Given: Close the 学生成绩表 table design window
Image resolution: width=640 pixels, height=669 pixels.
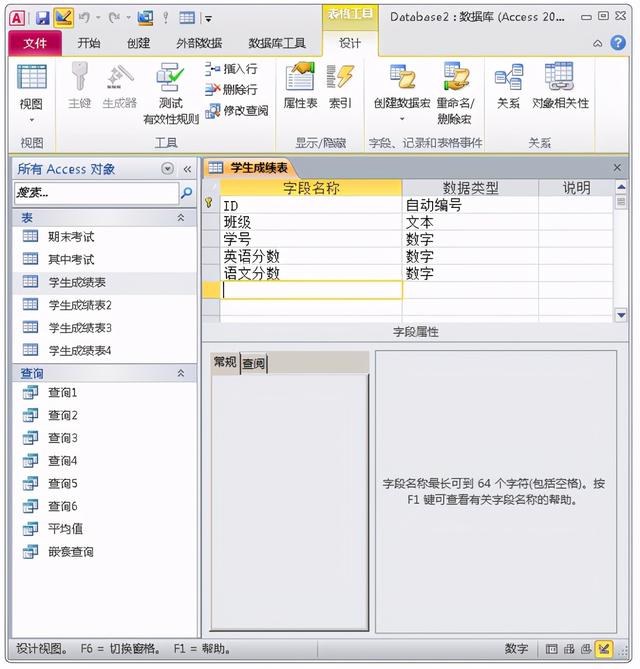Looking at the screenshot, I should tap(617, 168).
